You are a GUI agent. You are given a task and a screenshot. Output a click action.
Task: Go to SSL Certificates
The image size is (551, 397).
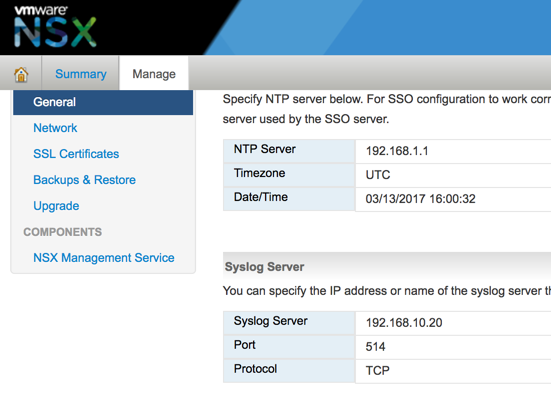[x=76, y=154]
